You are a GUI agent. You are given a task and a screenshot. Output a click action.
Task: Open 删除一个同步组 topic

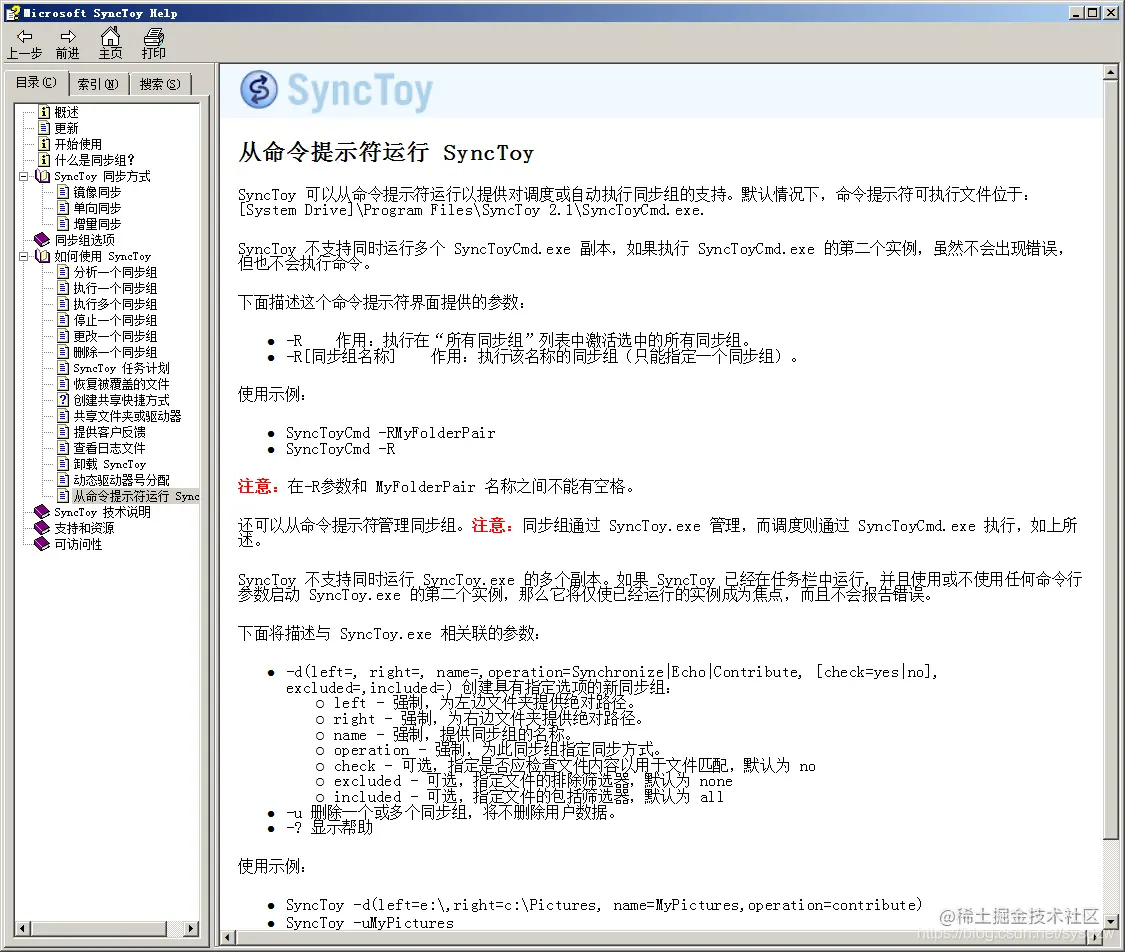pos(115,352)
